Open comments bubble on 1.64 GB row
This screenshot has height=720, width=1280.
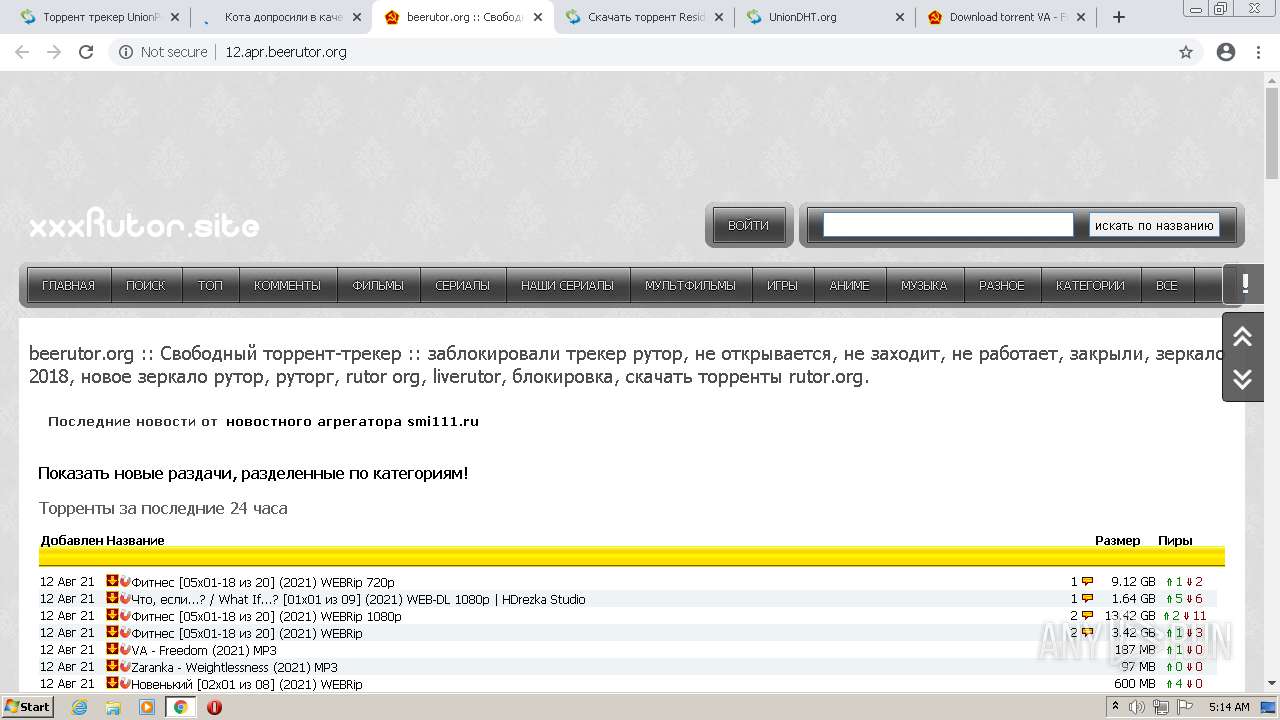(1087, 599)
